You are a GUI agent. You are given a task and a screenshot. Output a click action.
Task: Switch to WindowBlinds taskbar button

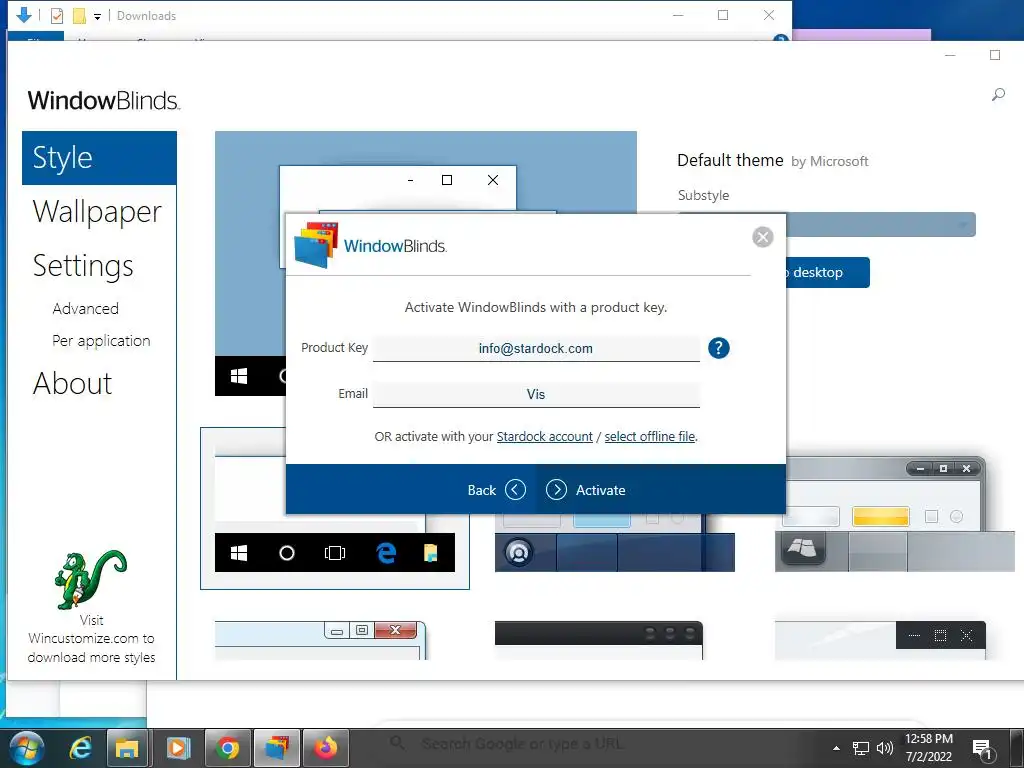pos(277,748)
